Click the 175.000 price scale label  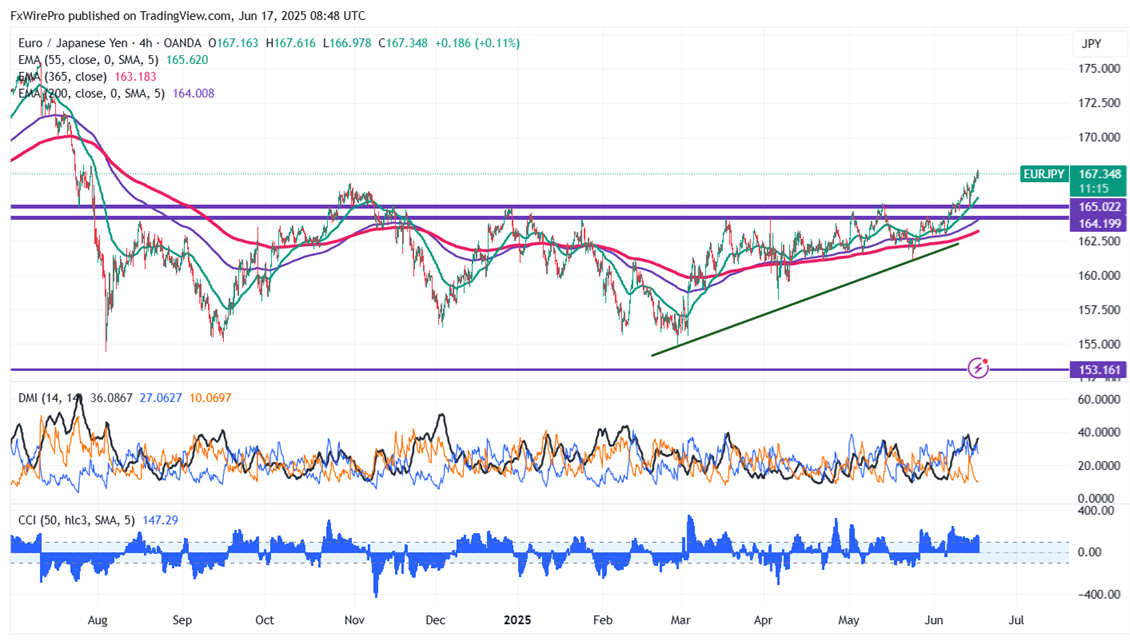(1099, 68)
